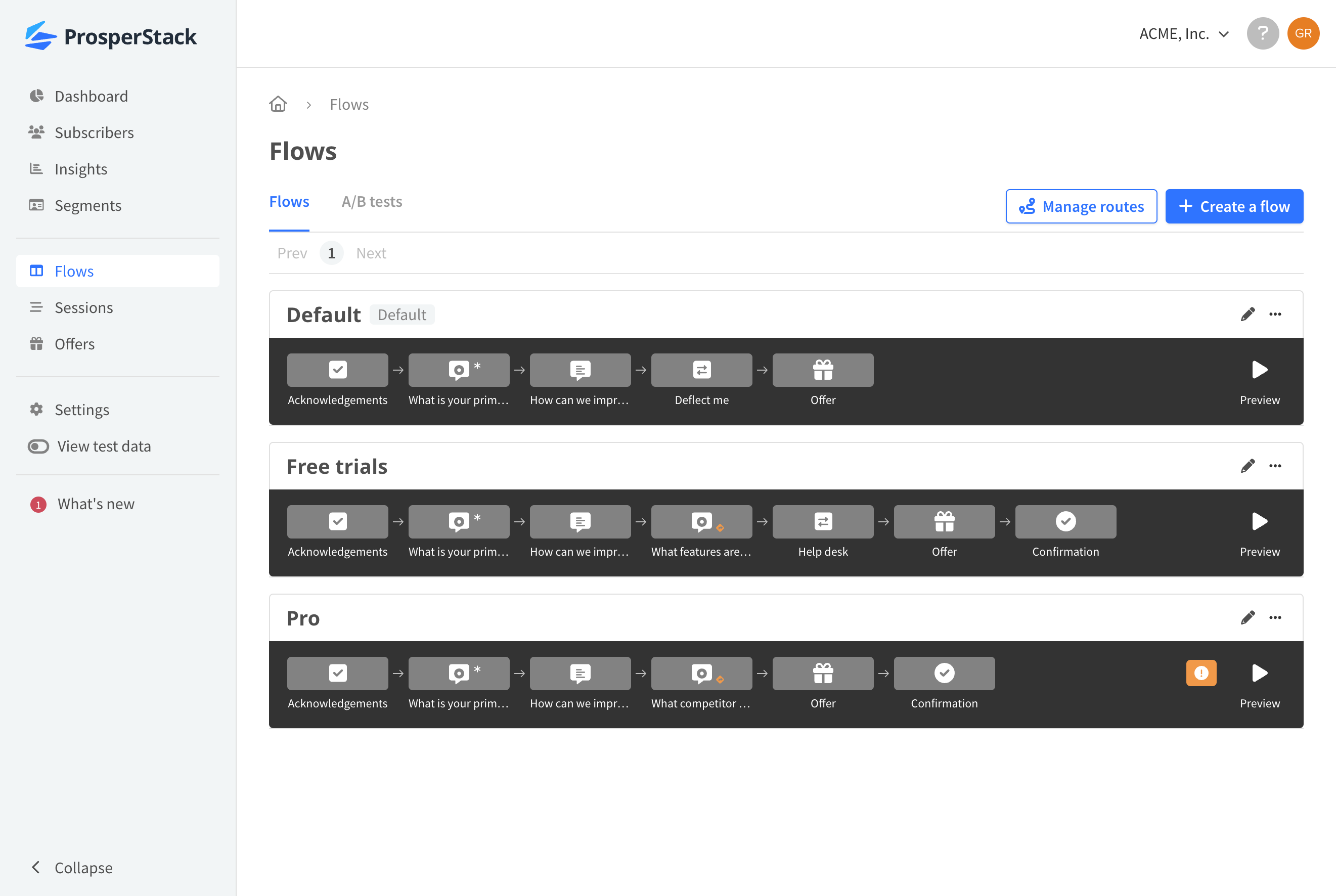Switch to the A/B tests tab
1336x896 pixels.
coord(372,201)
